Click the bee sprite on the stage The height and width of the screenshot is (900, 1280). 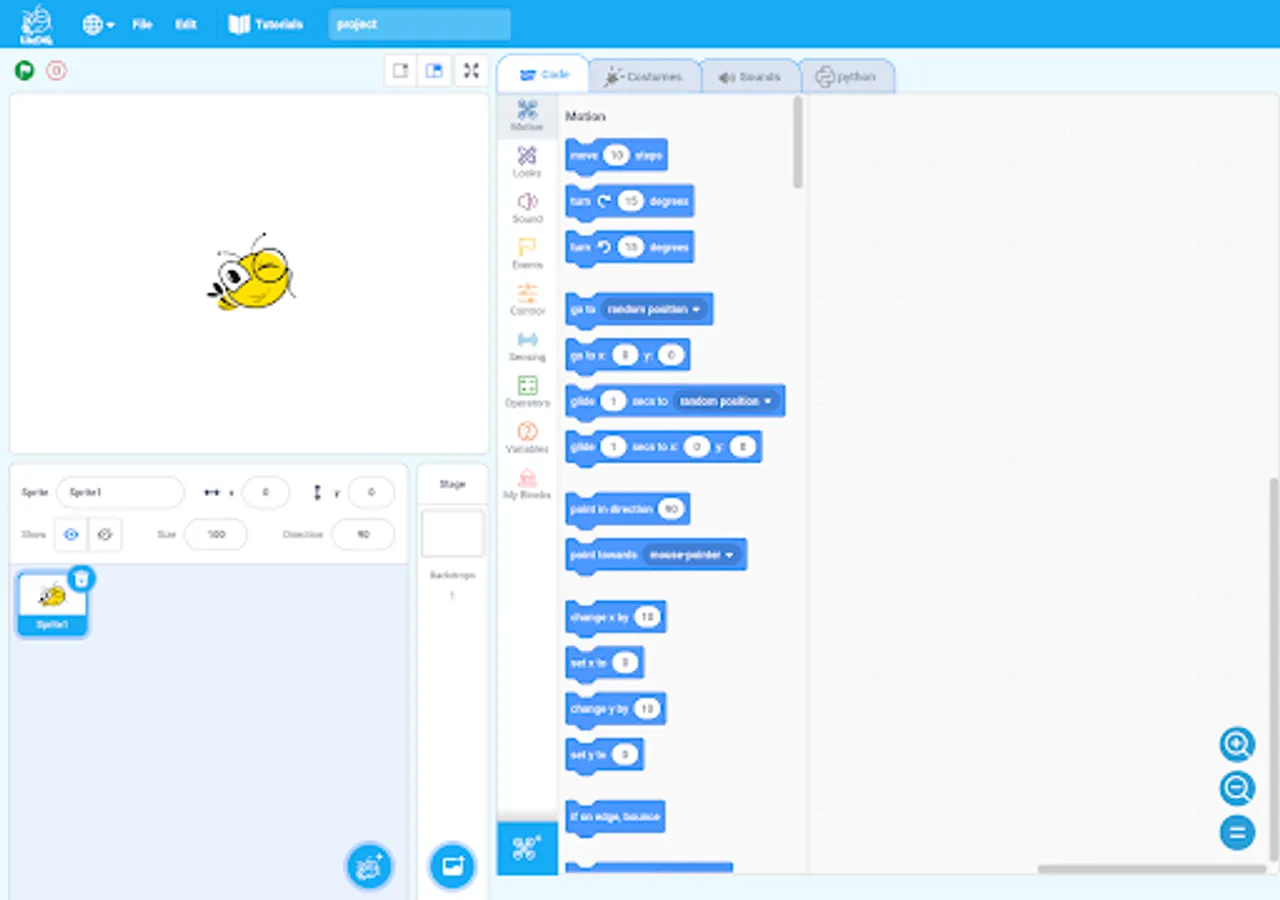point(252,272)
